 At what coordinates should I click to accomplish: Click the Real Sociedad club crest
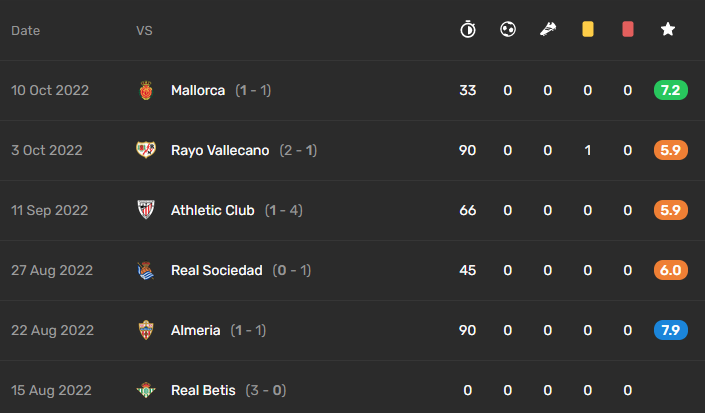146,270
